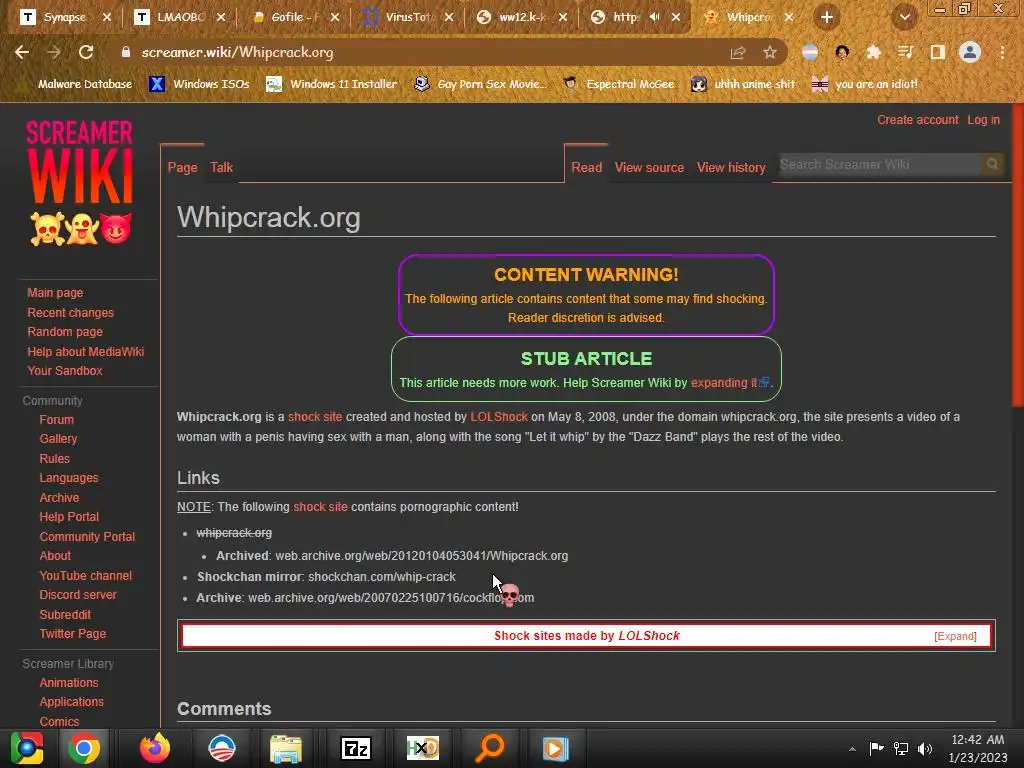Click the Create account link
The width and height of the screenshot is (1024, 768).
(918, 120)
